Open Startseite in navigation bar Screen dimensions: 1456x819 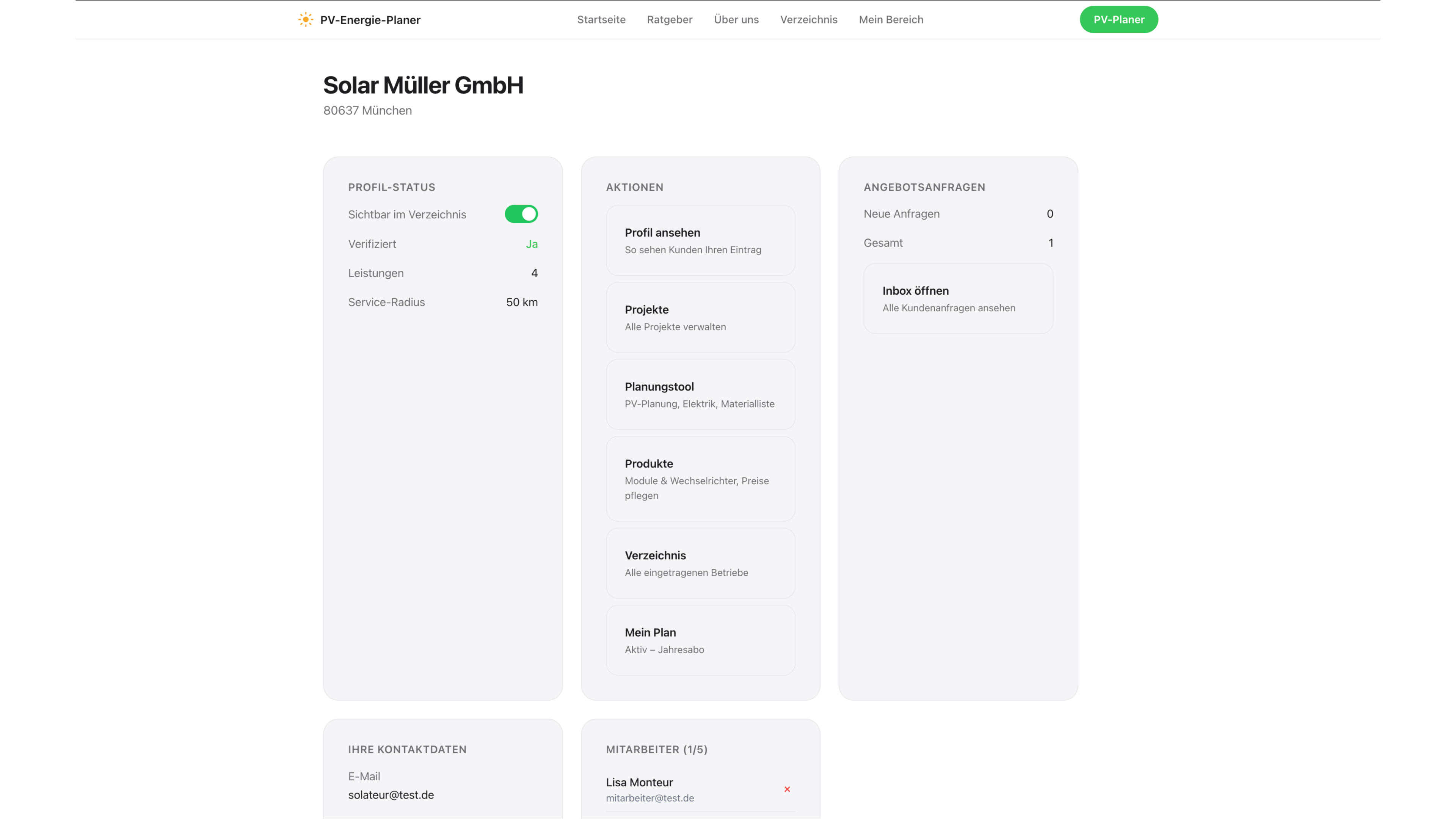601,20
